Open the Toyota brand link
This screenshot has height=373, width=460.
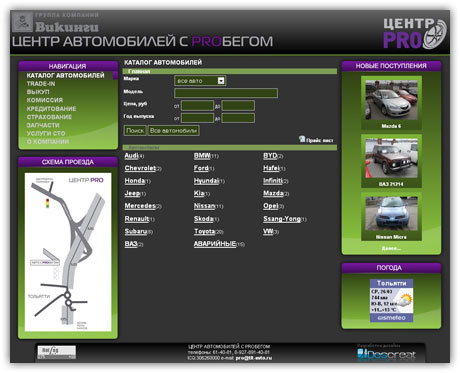(205, 231)
